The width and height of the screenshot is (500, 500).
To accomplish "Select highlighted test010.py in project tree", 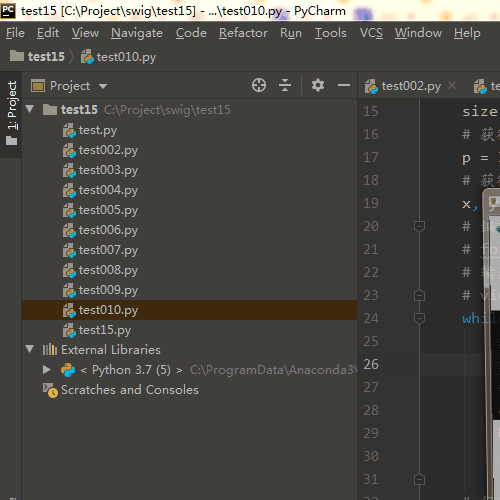I will [x=189, y=310].
